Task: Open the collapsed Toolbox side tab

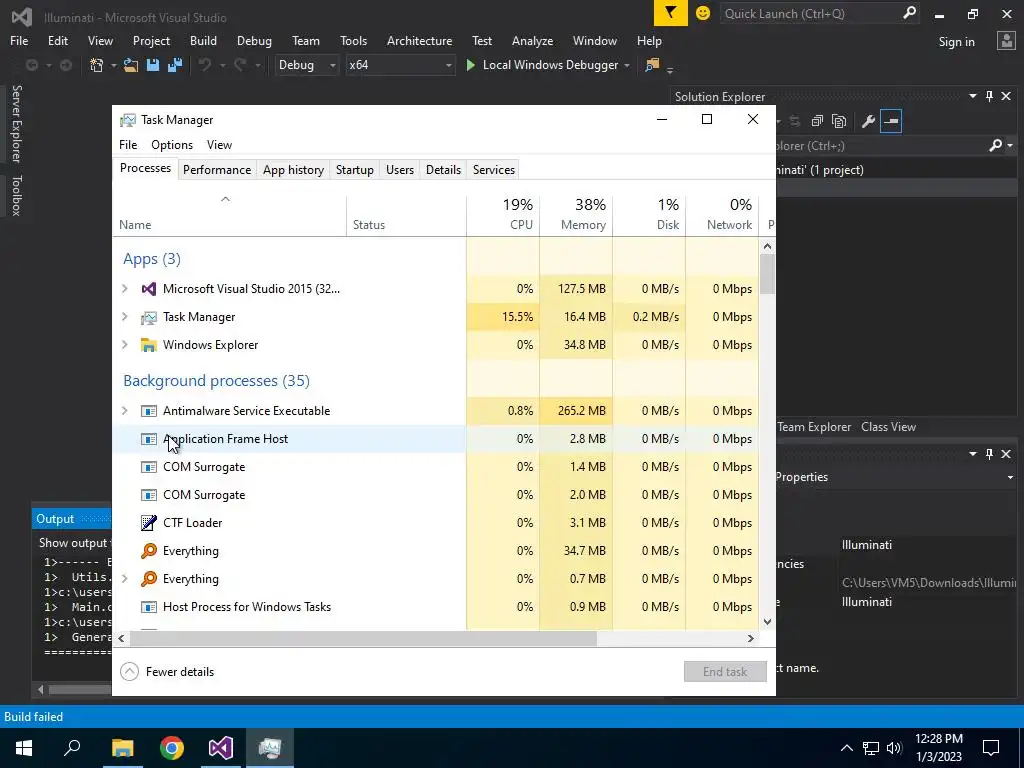Action: pyautogui.click(x=16, y=195)
